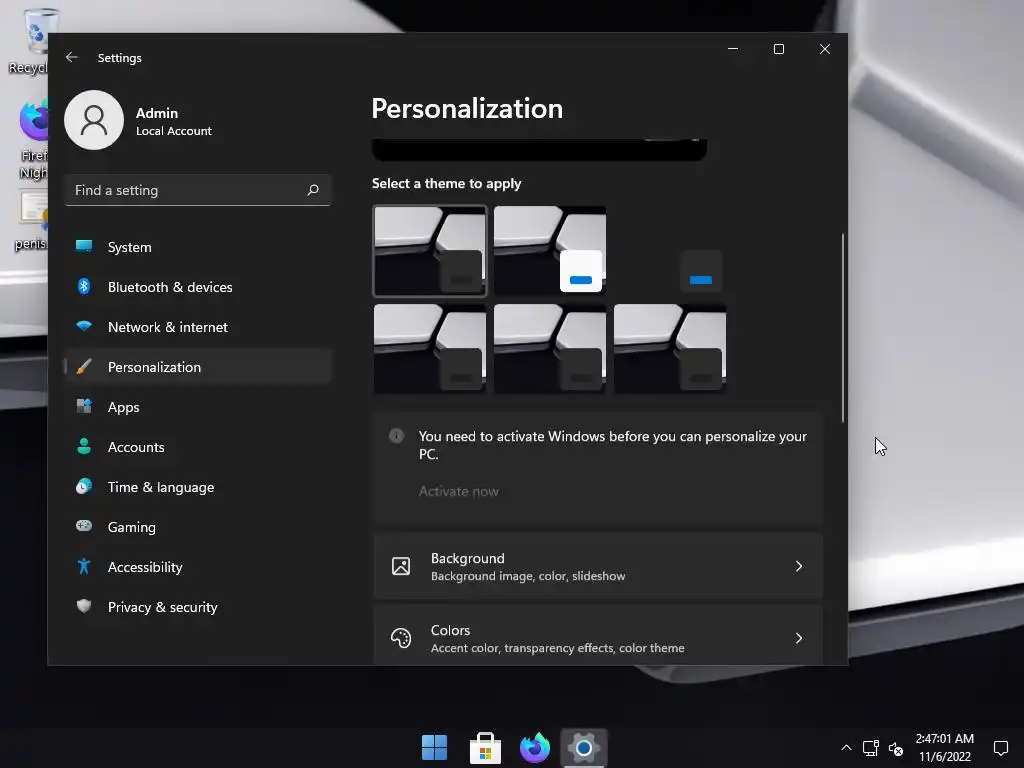The image size is (1024, 768).
Task: Open Colors settings row
Action: tap(598, 636)
